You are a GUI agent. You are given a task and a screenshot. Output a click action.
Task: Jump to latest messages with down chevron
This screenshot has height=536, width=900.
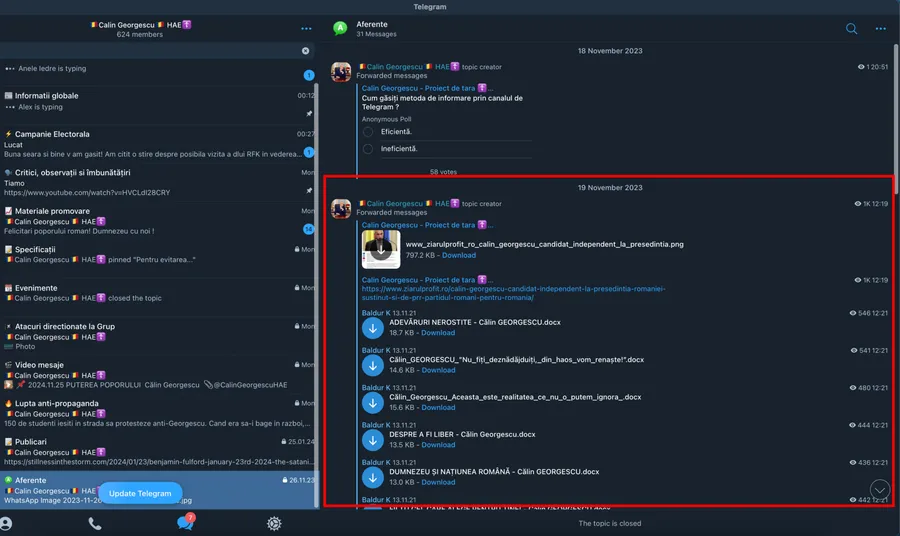[879, 488]
